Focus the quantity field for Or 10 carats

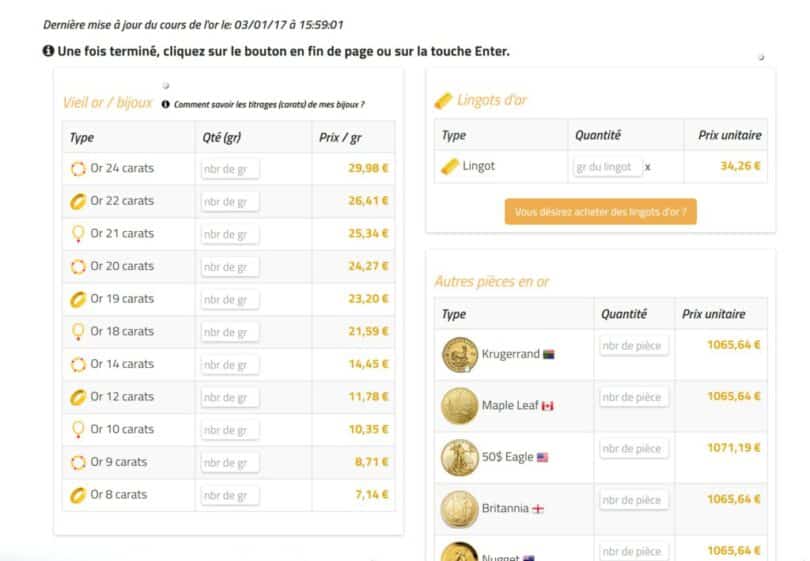(230, 430)
